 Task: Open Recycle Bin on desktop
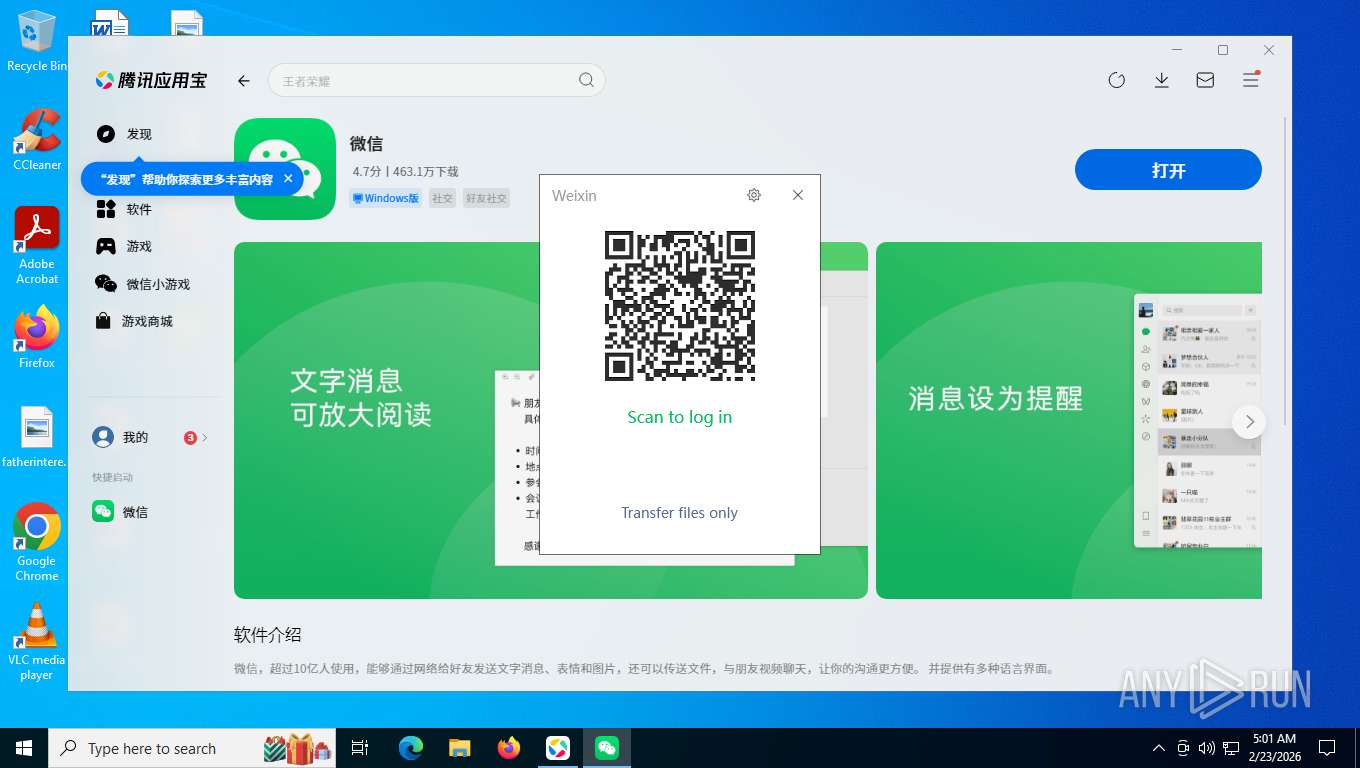point(37,42)
